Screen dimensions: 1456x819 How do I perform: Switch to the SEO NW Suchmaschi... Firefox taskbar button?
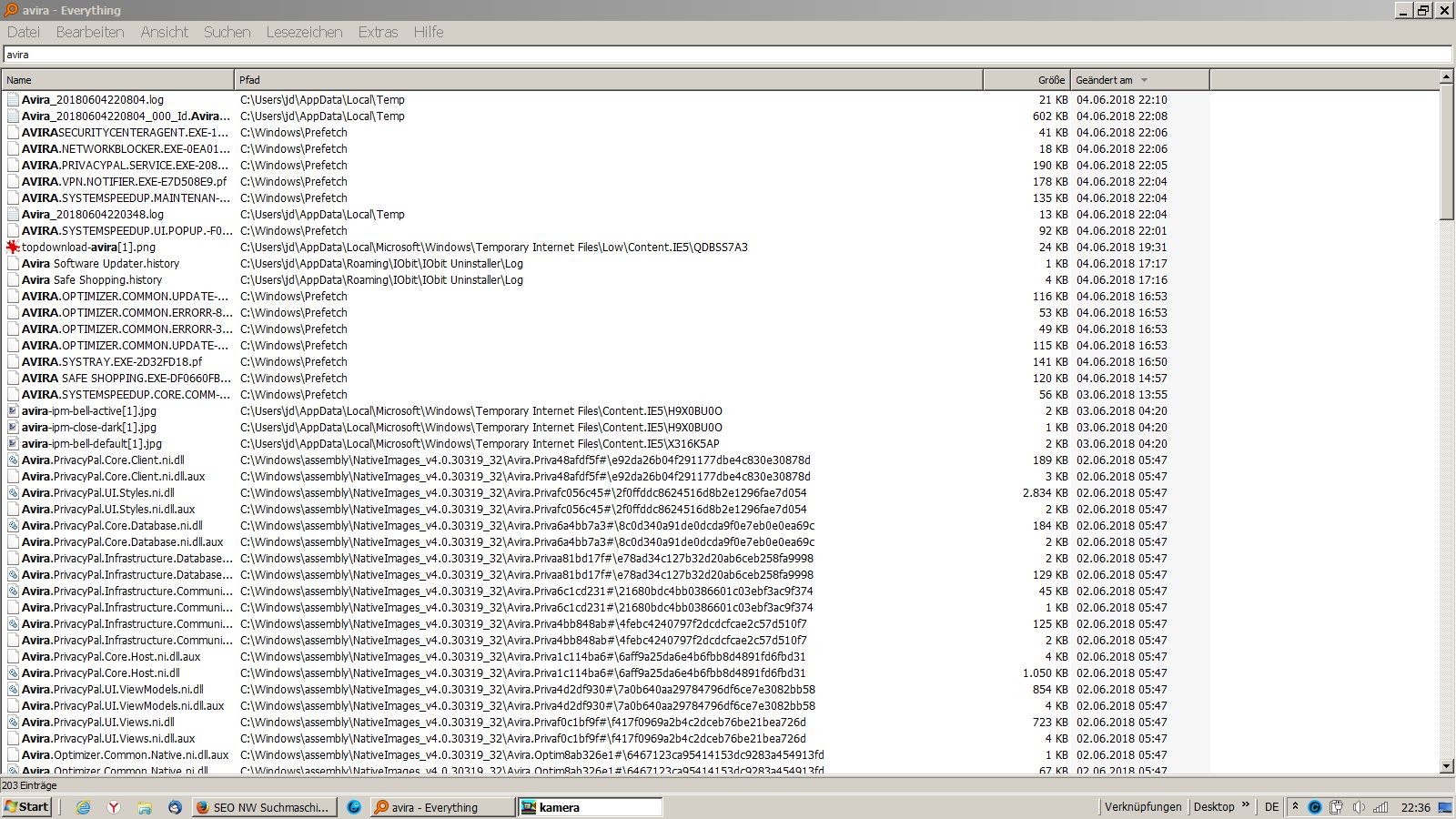(x=265, y=807)
